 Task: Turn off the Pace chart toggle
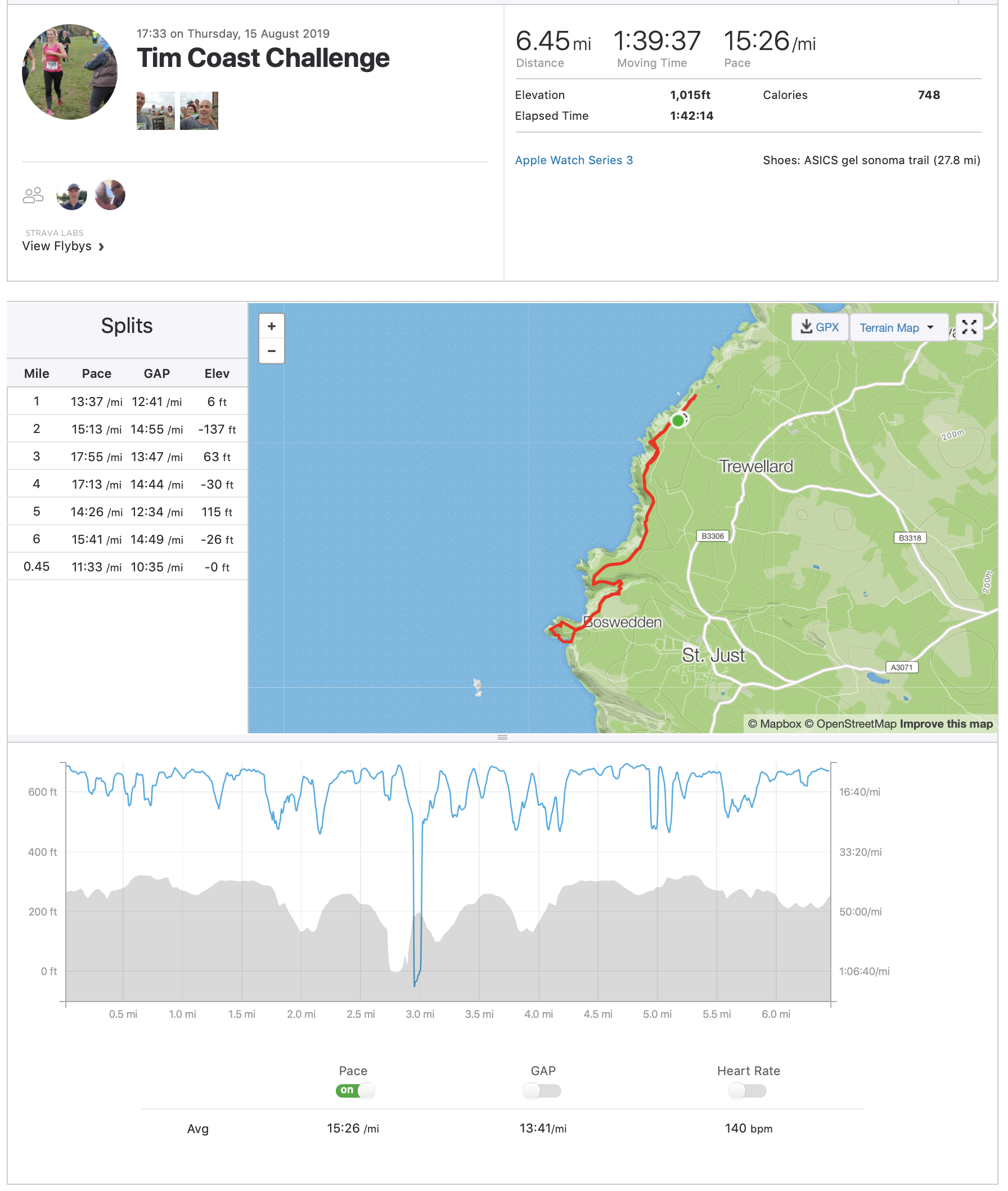[x=355, y=1090]
